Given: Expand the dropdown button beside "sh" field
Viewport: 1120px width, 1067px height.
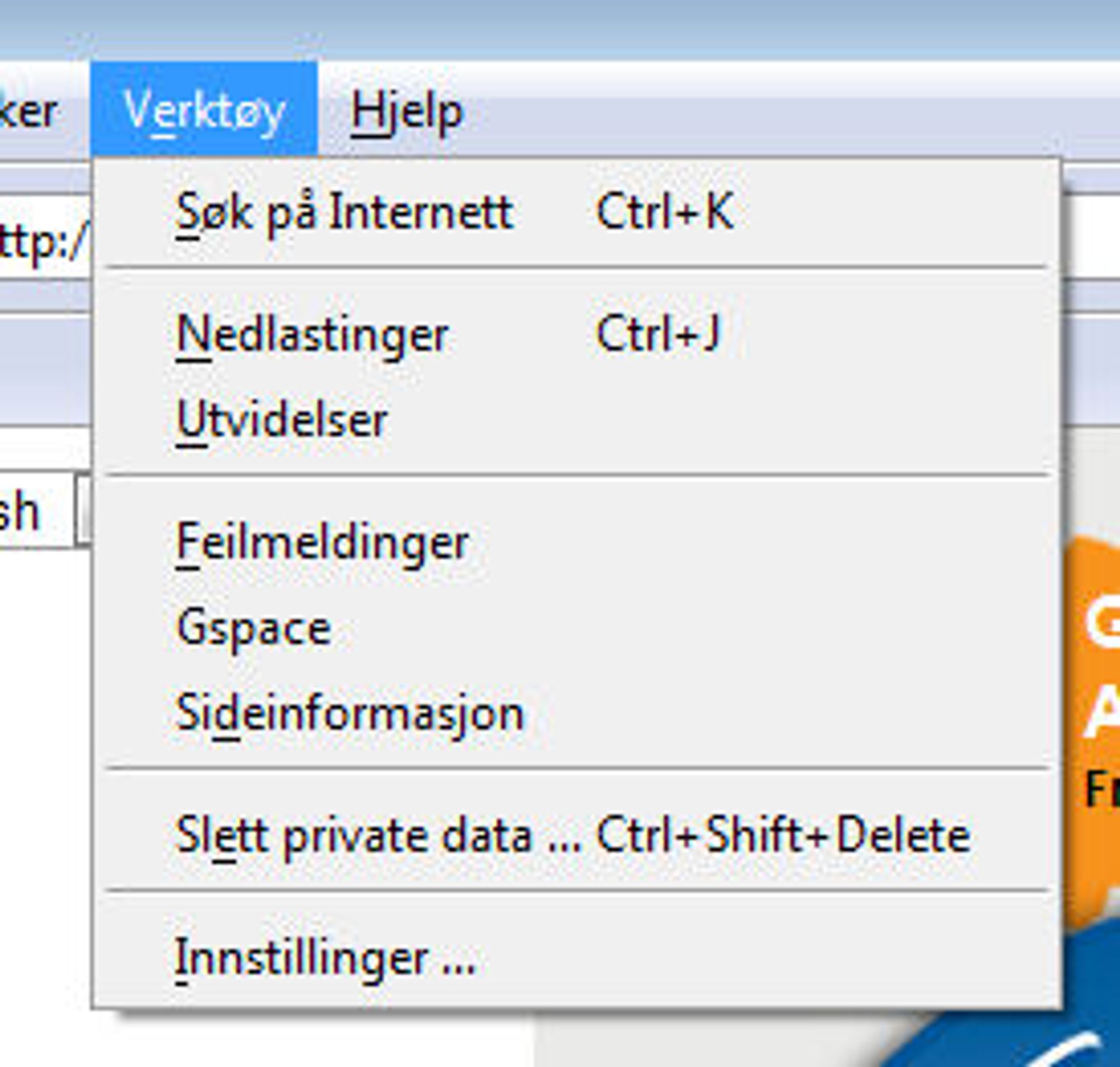Looking at the screenshot, I should click(83, 510).
